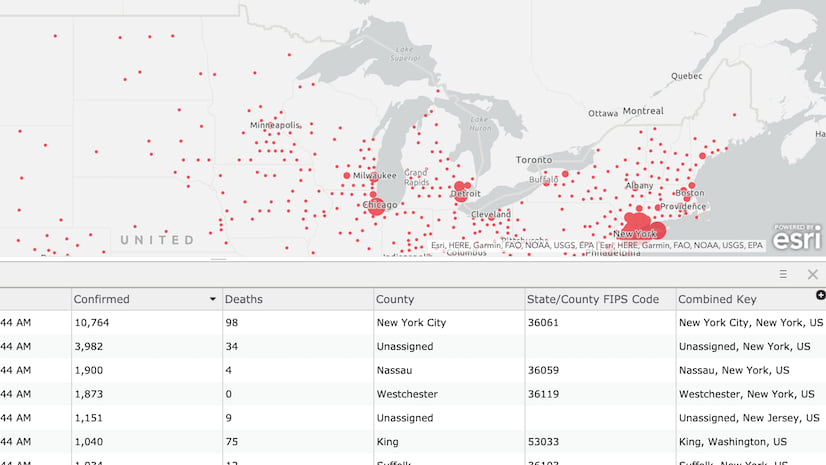Click the Minneapolis map label
Image resolution: width=826 pixels, height=465 pixels.
274,125
